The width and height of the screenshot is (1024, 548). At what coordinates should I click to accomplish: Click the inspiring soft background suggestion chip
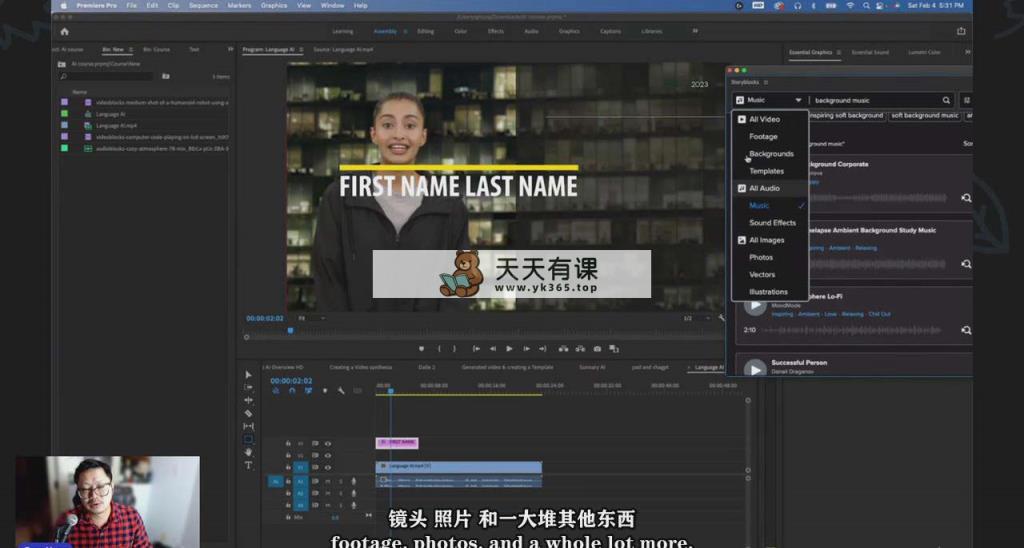(x=846, y=116)
